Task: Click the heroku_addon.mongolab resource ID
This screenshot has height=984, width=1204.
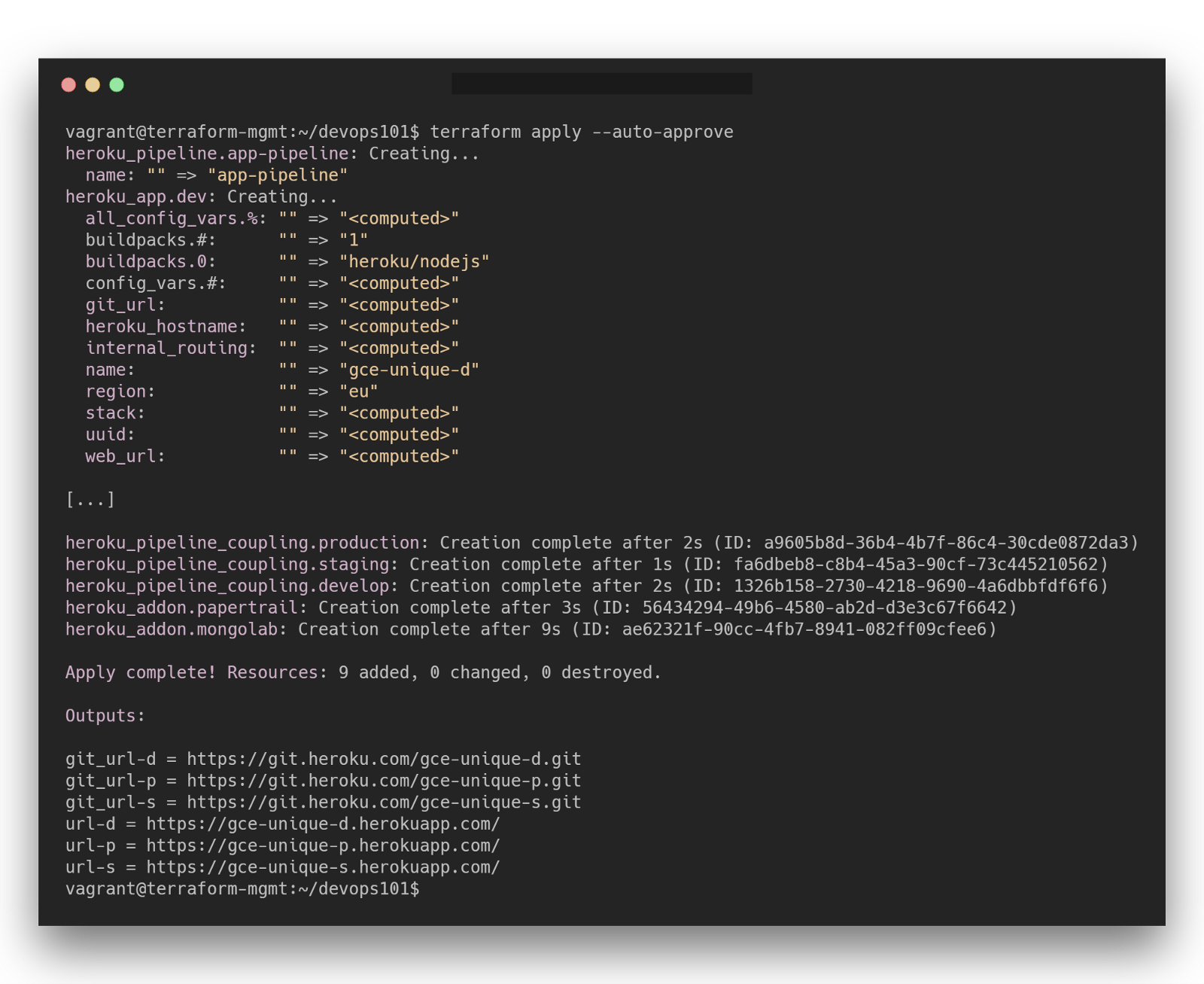Action: [804, 629]
